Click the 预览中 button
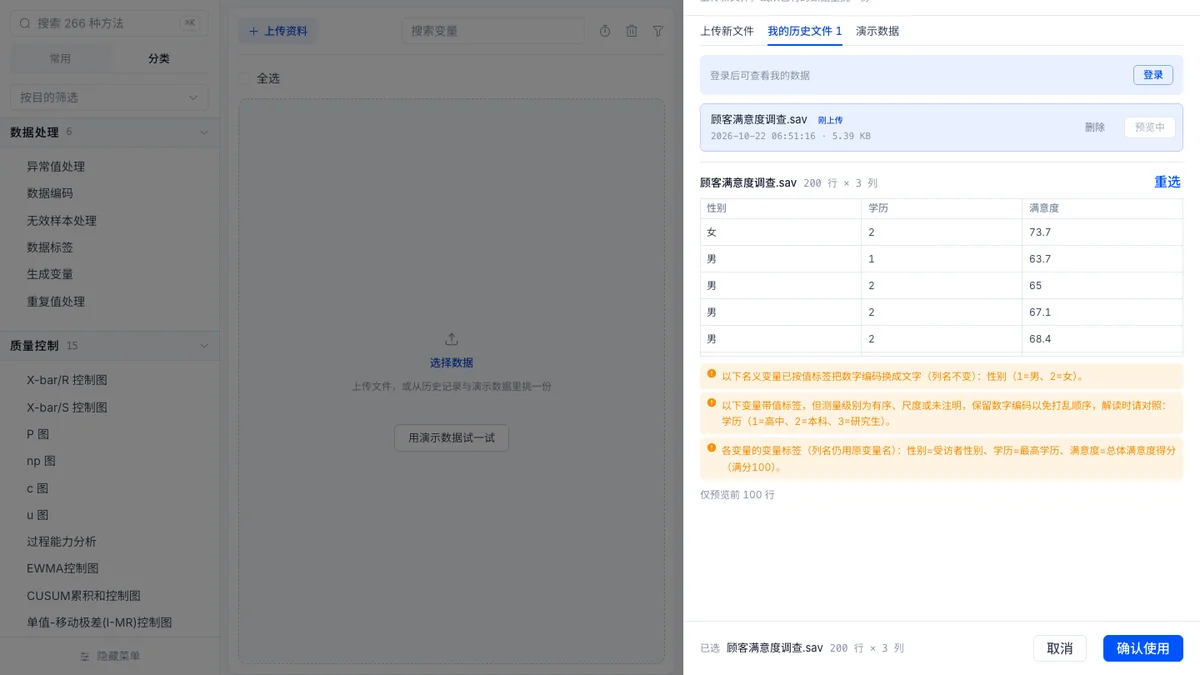 [x=1149, y=127]
